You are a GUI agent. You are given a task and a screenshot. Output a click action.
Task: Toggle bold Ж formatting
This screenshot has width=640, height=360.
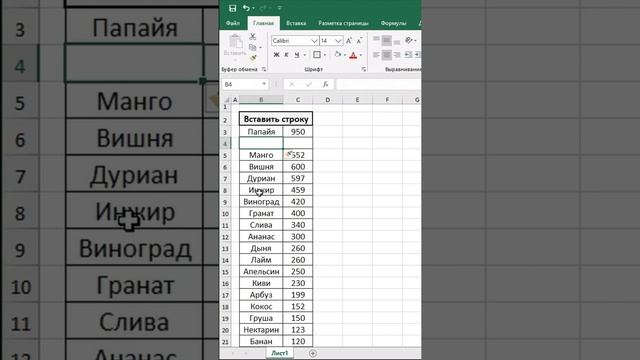[x=276, y=55]
